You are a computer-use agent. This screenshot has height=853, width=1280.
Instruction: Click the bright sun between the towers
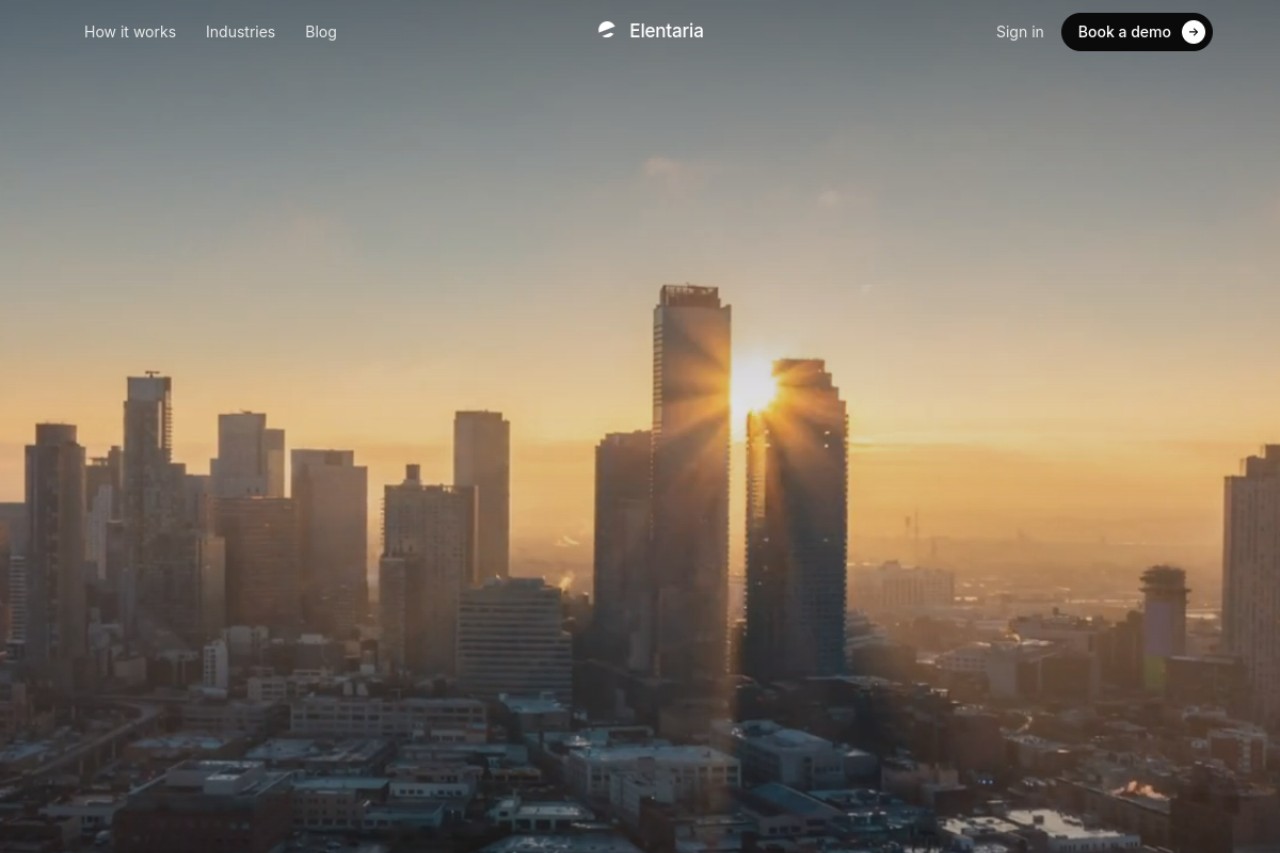pos(752,386)
